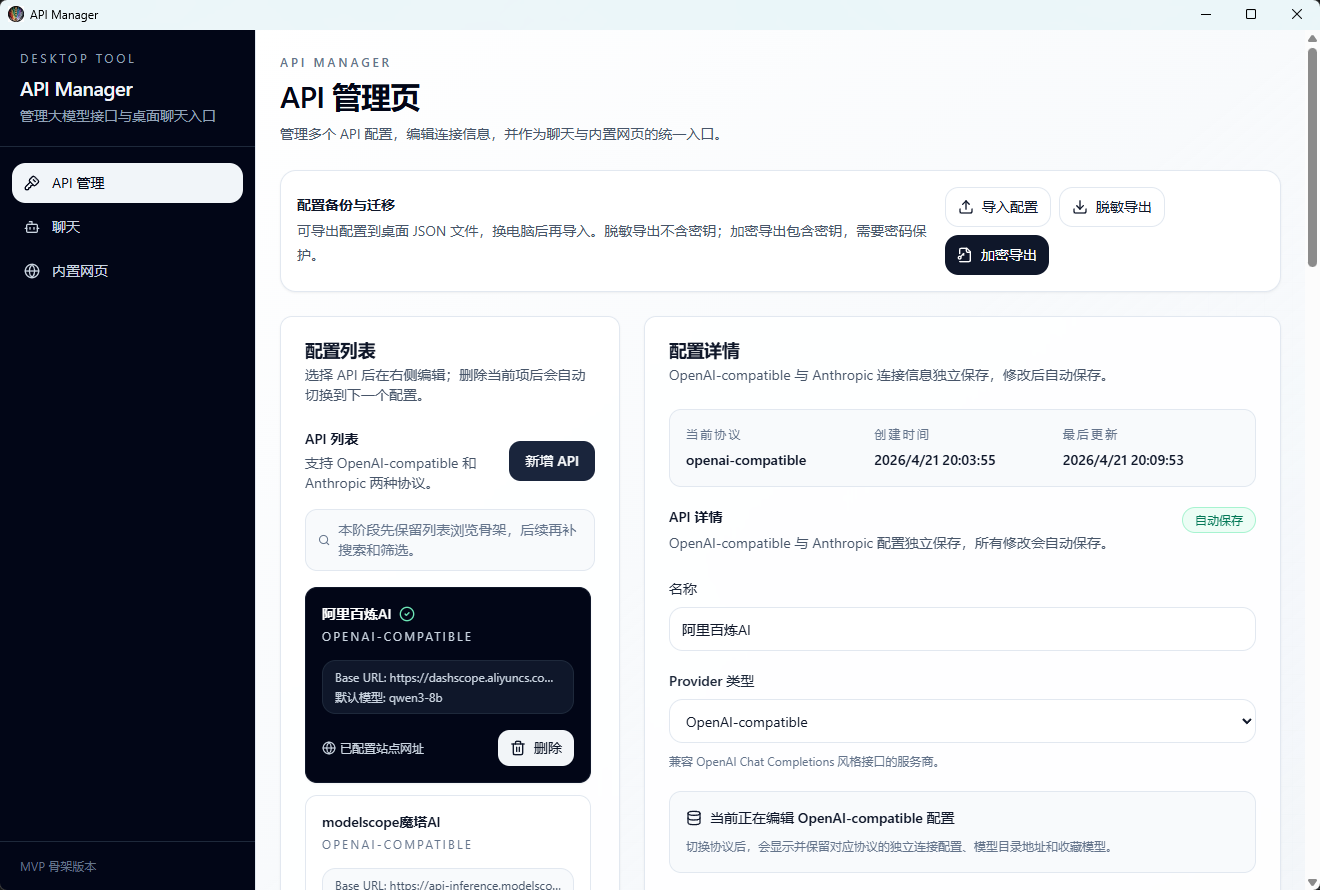Click the green check icon beside 阿里百炼AI
Screen dimensions: 1320x890
coord(407,614)
